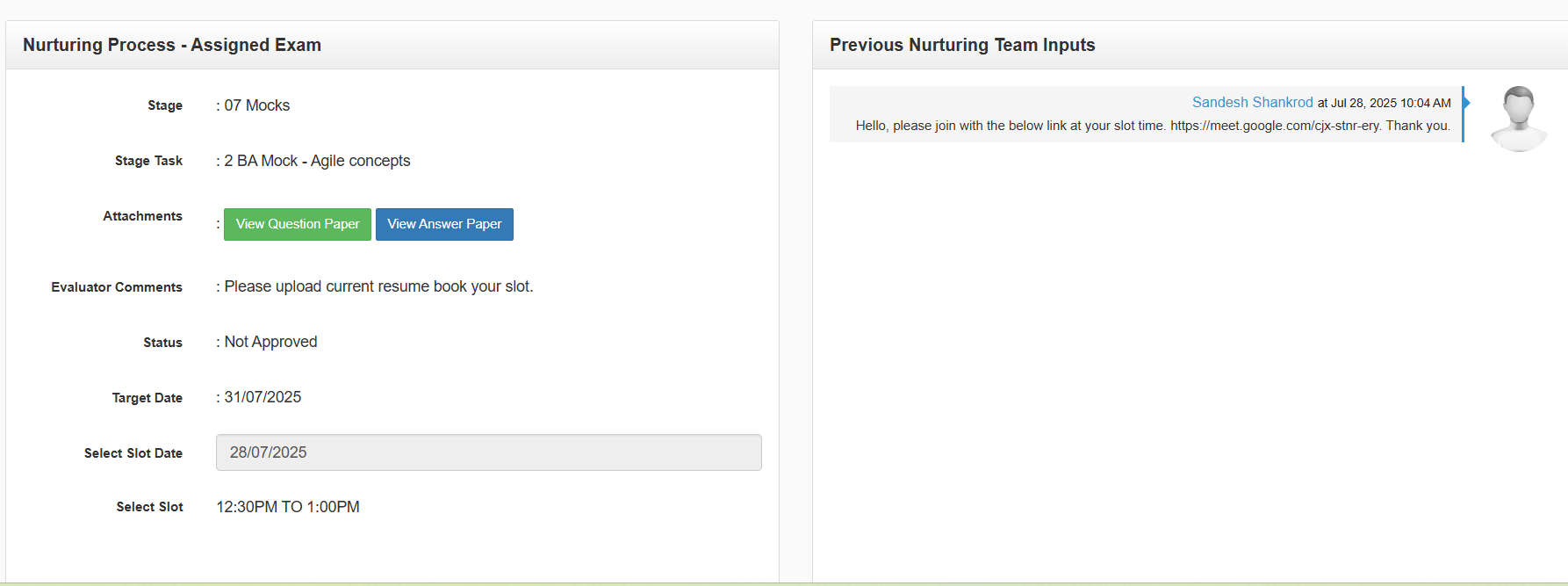Select the Google Meet URL in message
Image resolution: width=1568 pixels, height=586 pixels.
[1275, 126]
